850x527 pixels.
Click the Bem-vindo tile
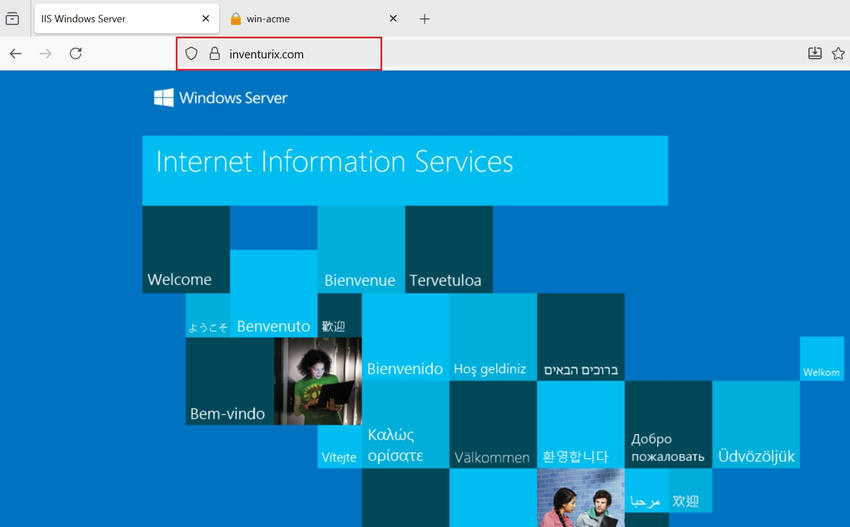(230, 381)
